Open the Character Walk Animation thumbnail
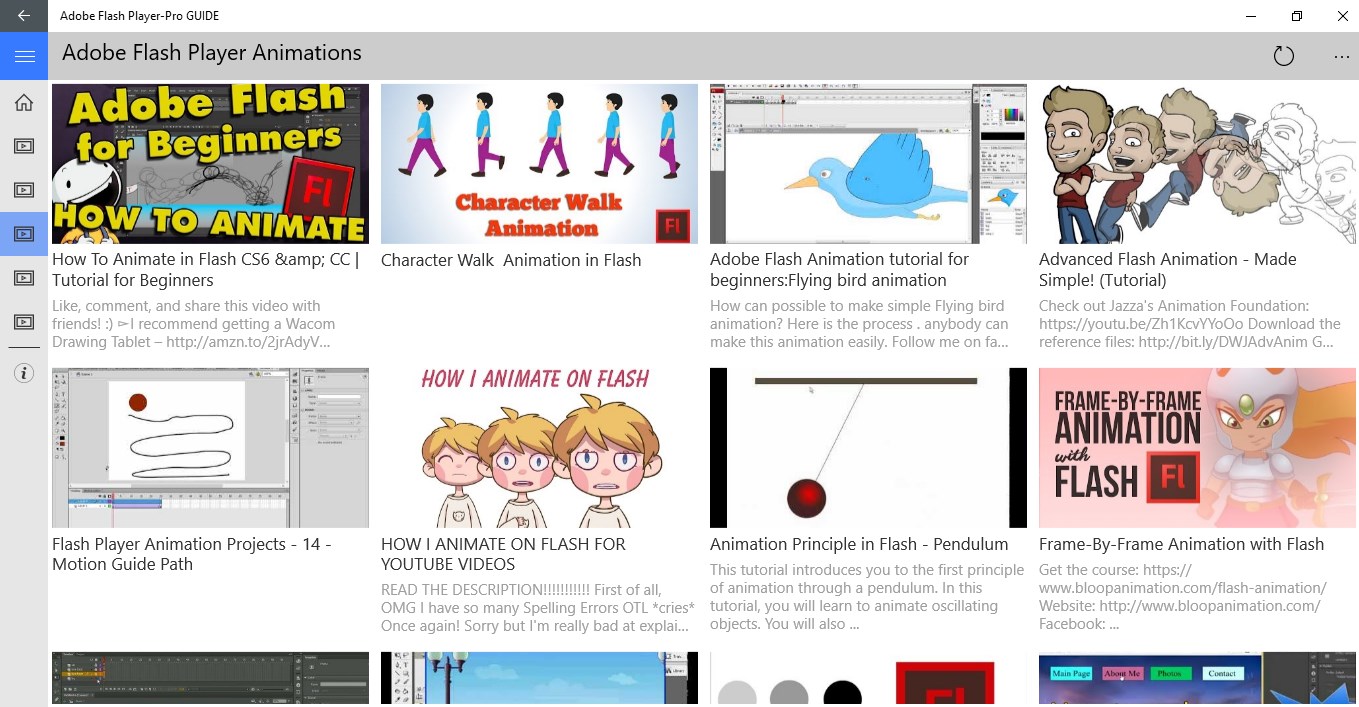1359x707 pixels. (x=539, y=164)
